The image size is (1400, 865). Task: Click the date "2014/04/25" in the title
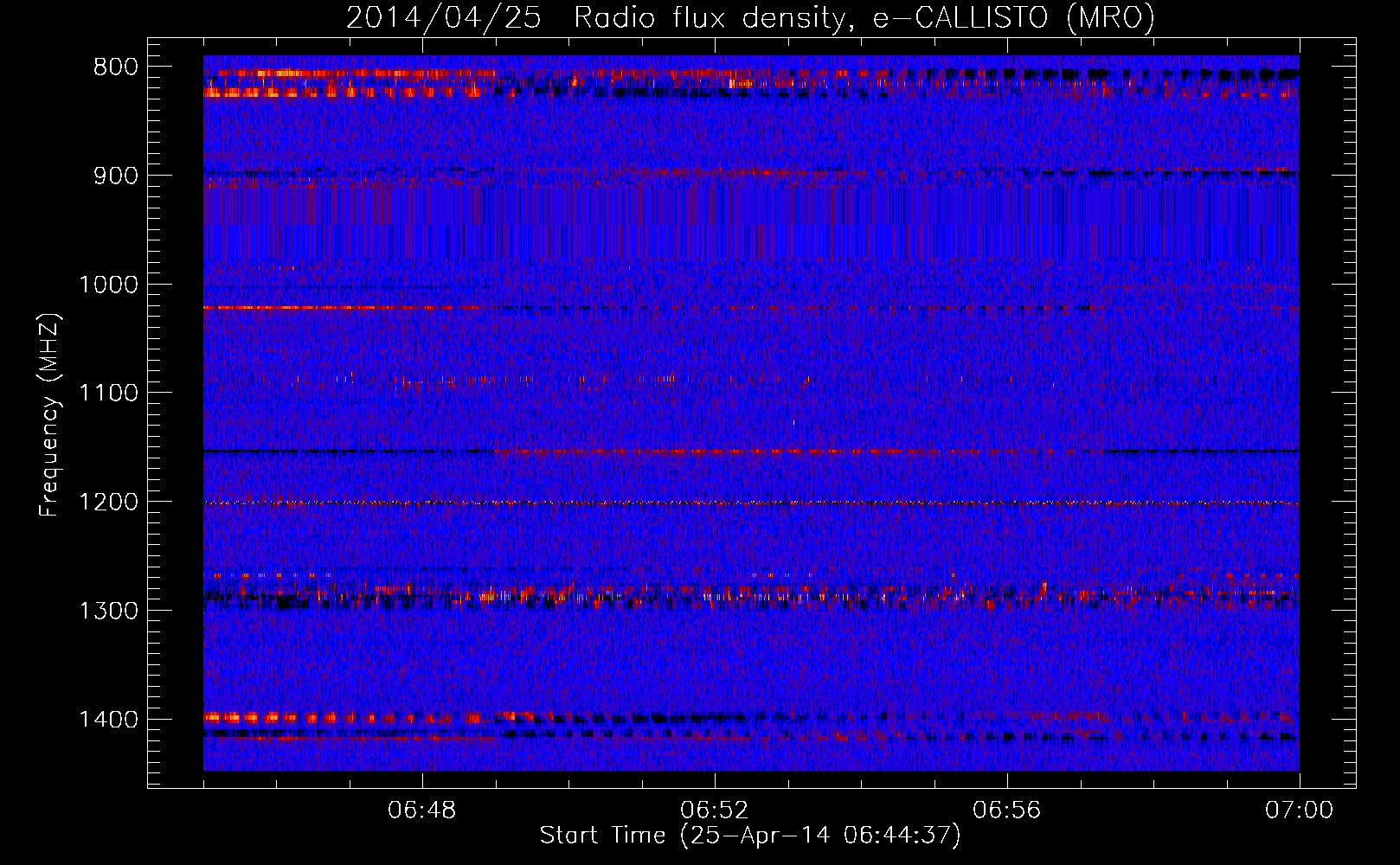444,17
